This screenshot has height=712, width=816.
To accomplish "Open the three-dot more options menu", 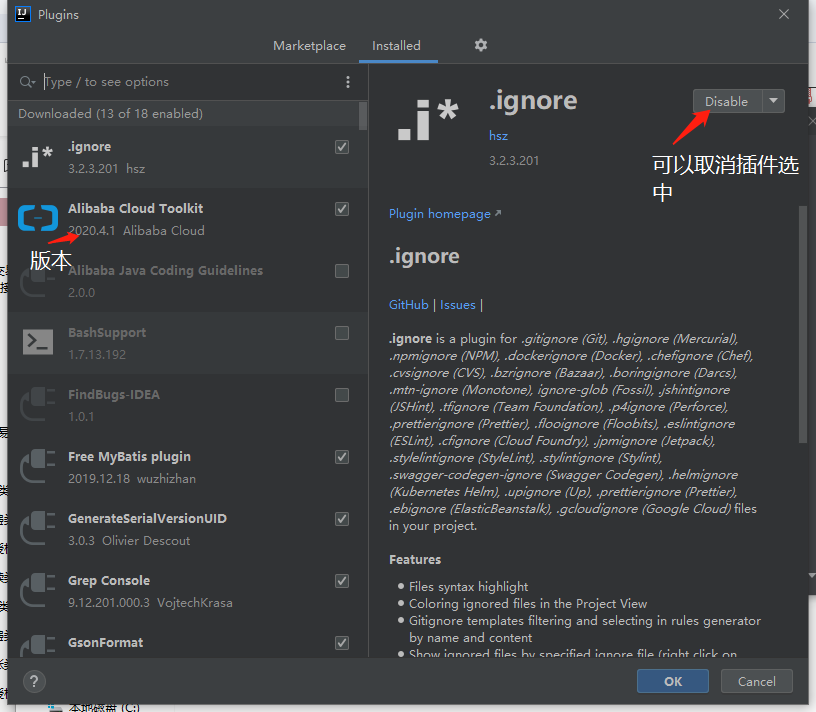I will click(348, 82).
